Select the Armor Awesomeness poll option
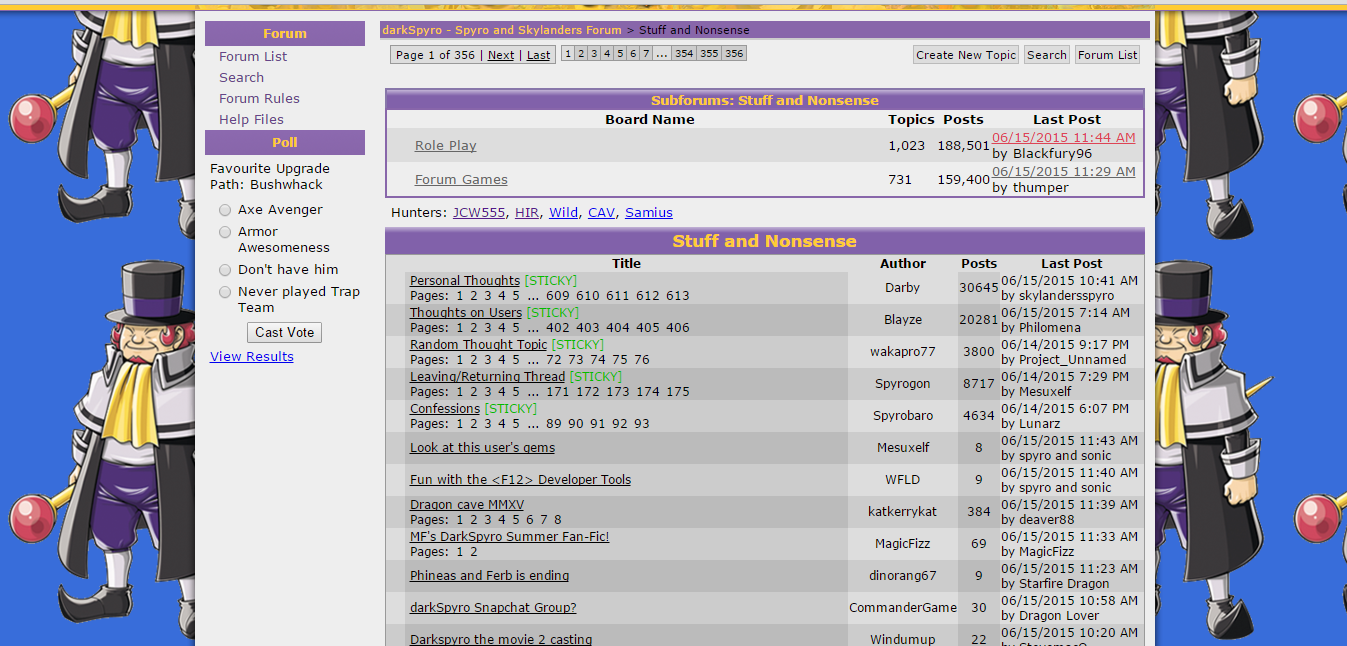The height and width of the screenshot is (646, 1347). [225, 232]
